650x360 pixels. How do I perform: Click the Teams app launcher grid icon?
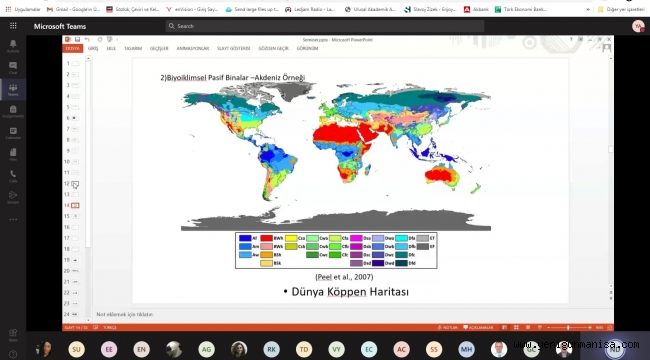pos(13,26)
